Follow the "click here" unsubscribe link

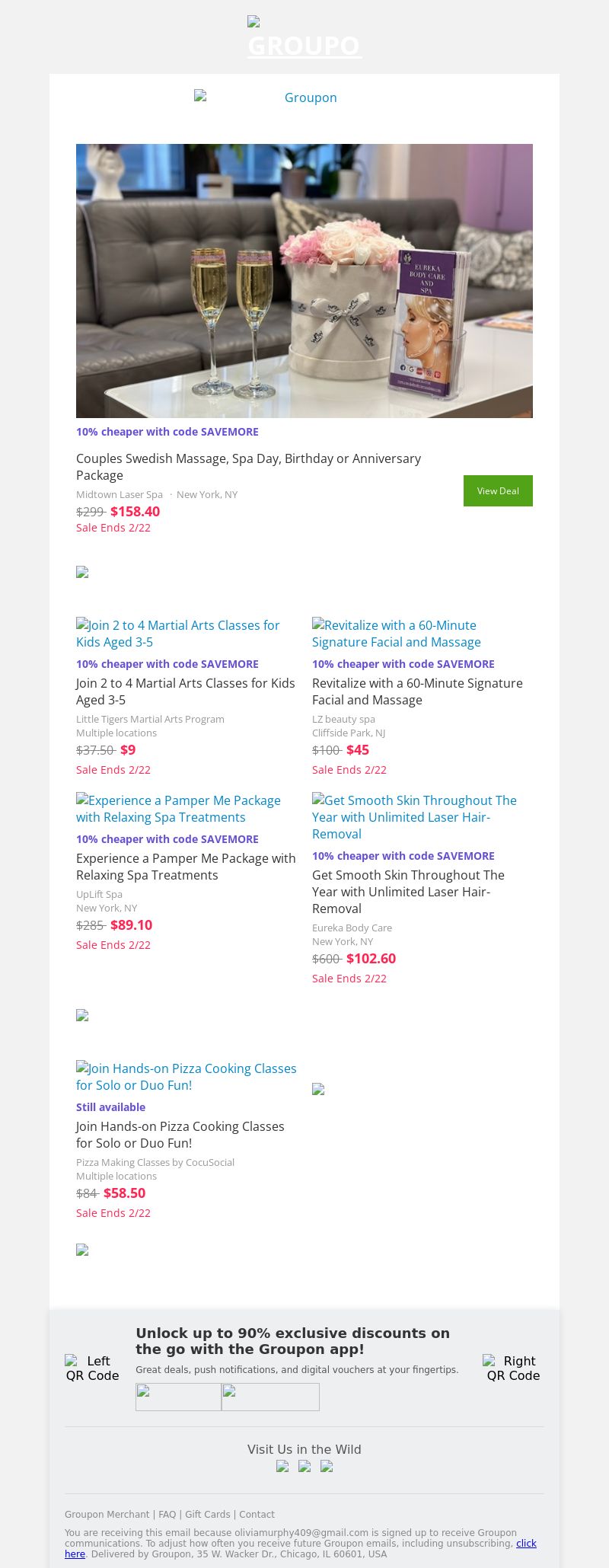point(526,1544)
